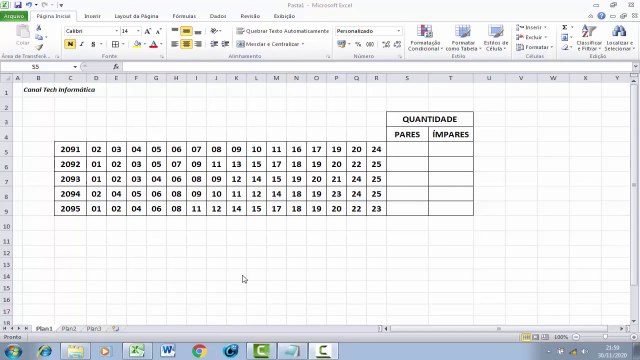Switch to the Inserir tab

coord(92,16)
